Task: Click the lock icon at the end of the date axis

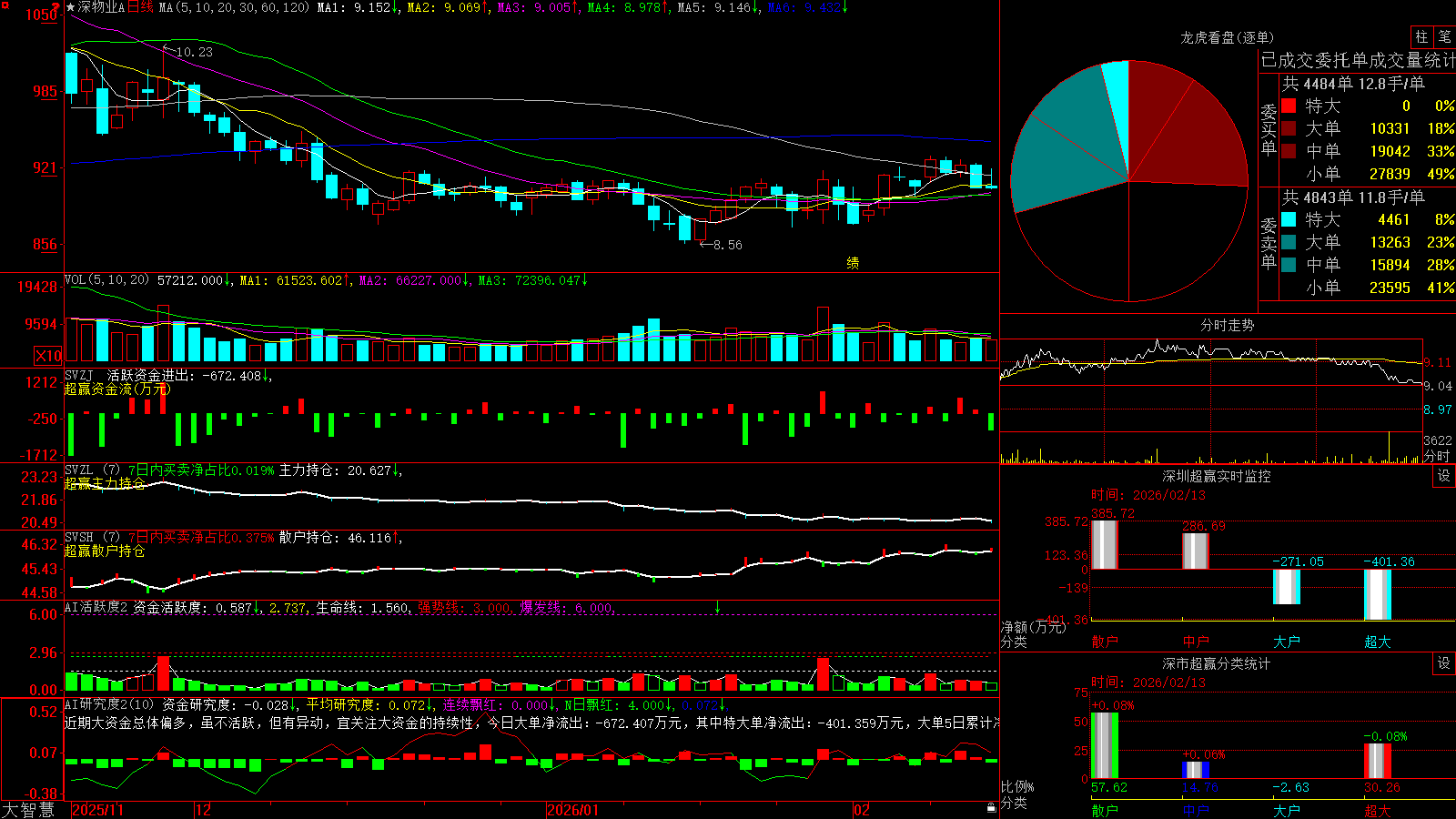Action: (991, 808)
